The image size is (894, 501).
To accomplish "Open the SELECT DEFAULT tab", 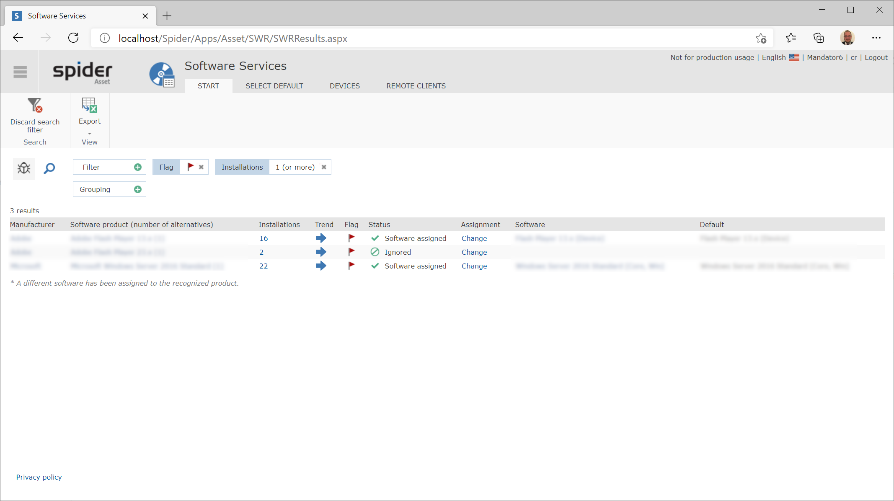I will (274, 86).
